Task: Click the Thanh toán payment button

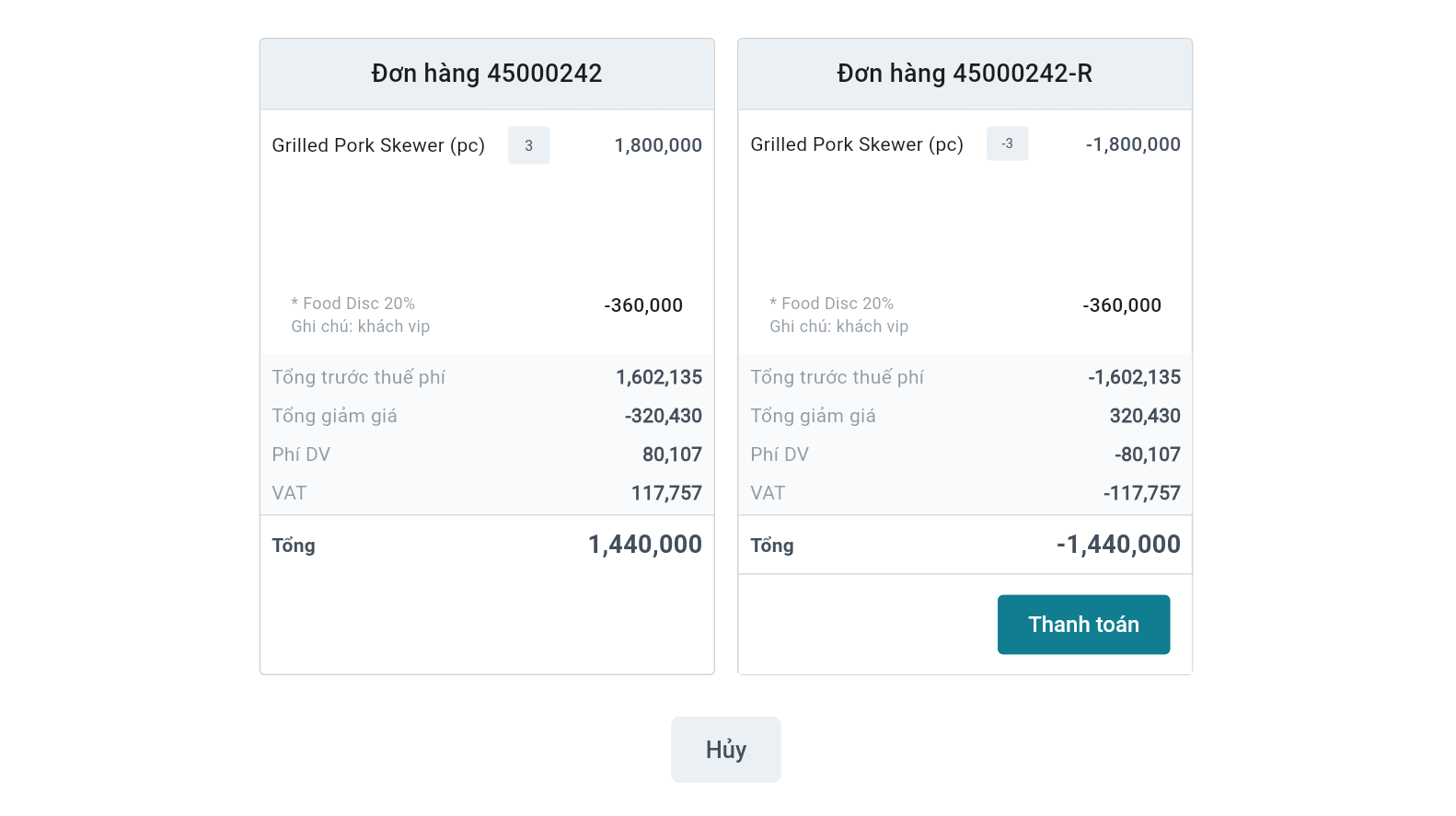Action: 1083,625
